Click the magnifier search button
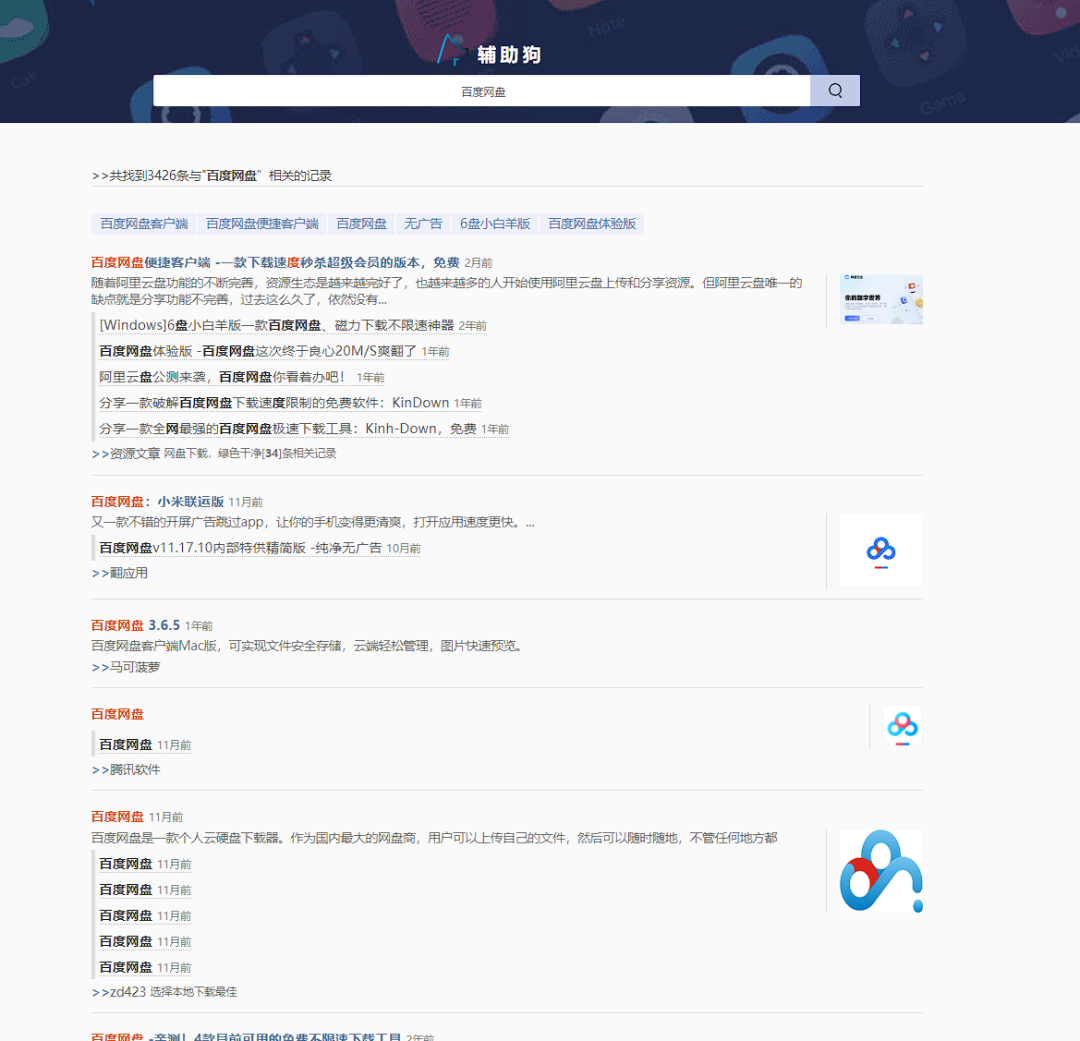Image resolution: width=1080 pixels, height=1041 pixels. [x=835, y=90]
